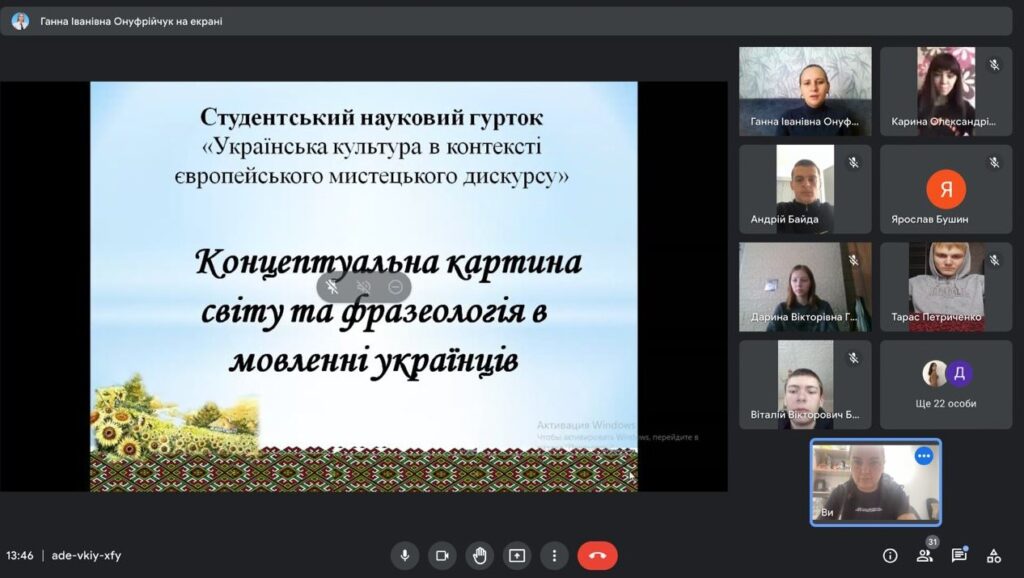Image resolution: width=1024 pixels, height=578 pixels.
Task: Open options on your self-view tile
Action: coord(923,456)
